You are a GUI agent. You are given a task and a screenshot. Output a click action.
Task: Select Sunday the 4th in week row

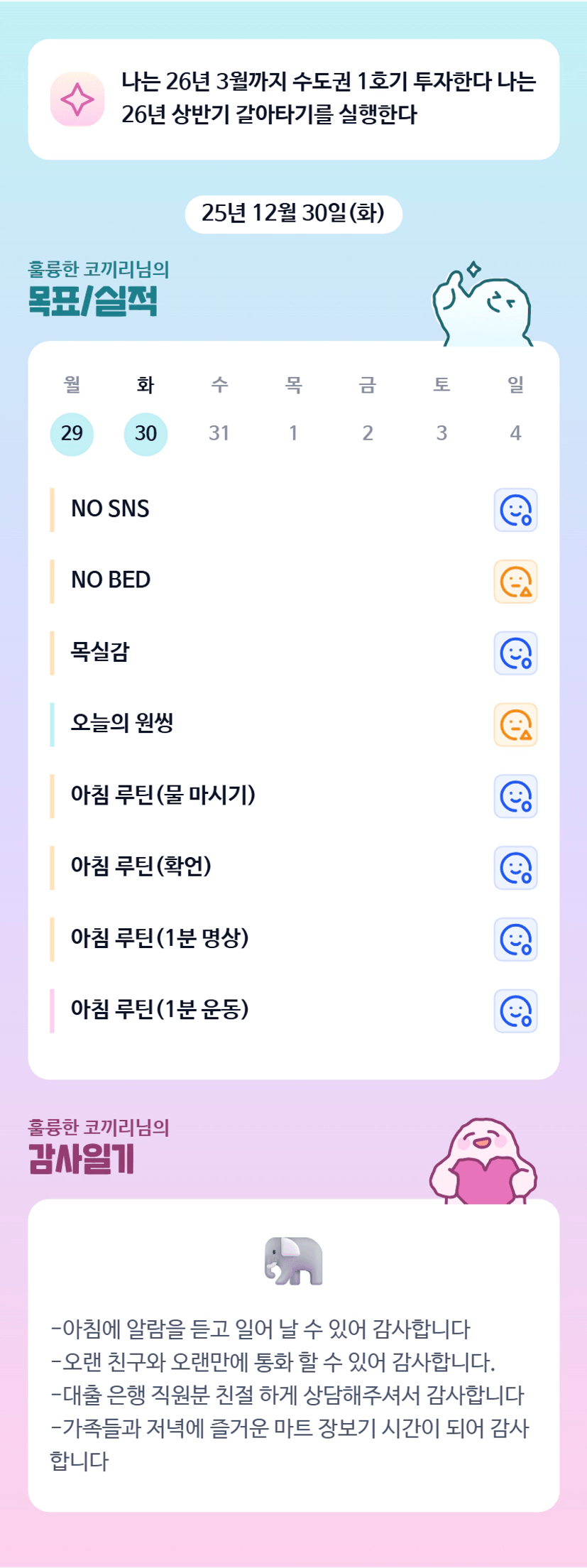(x=515, y=433)
